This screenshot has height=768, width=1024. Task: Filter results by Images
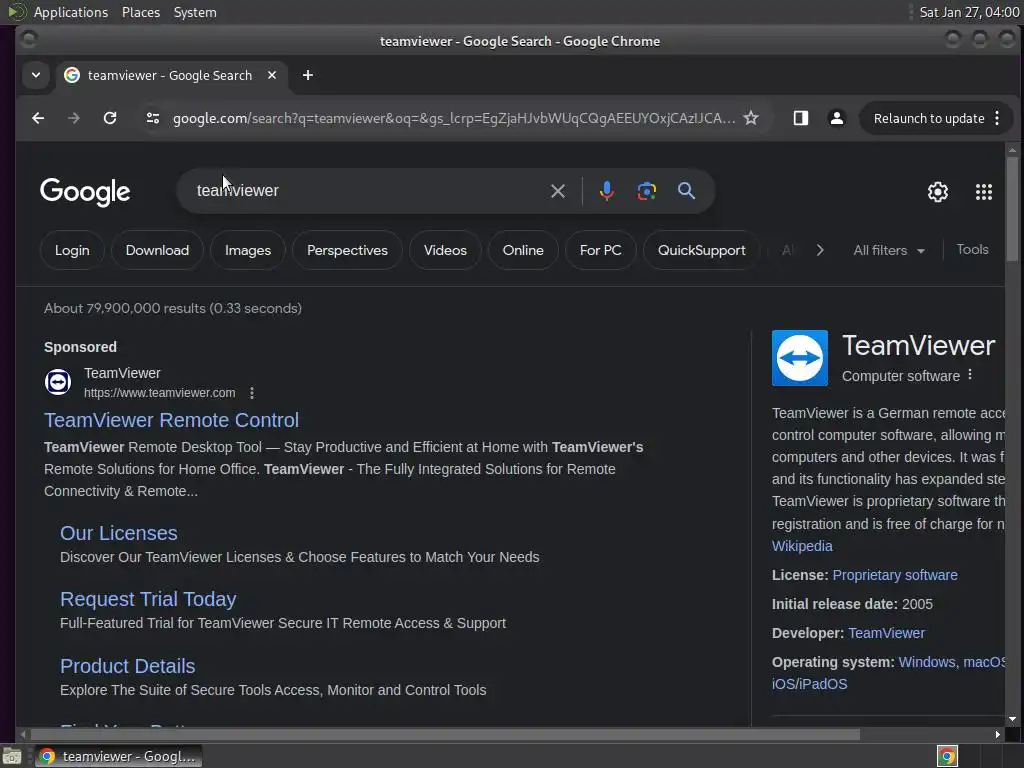click(x=248, y=250)
